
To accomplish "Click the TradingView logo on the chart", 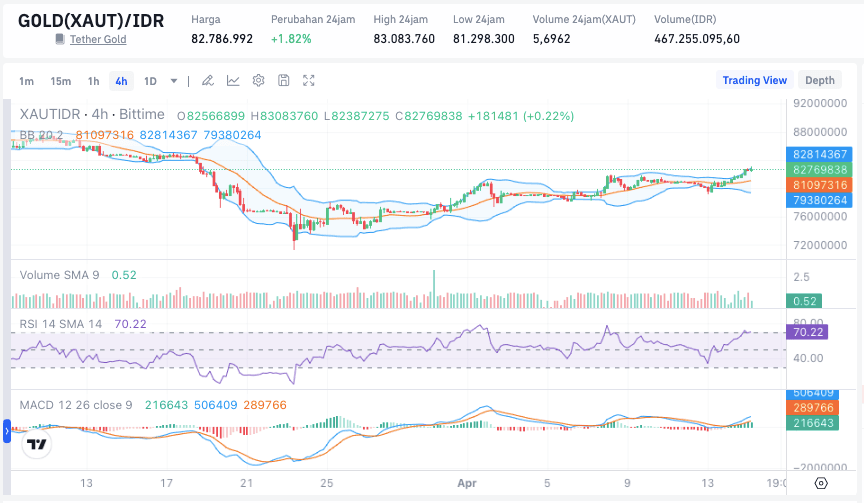I will [38, 444].
